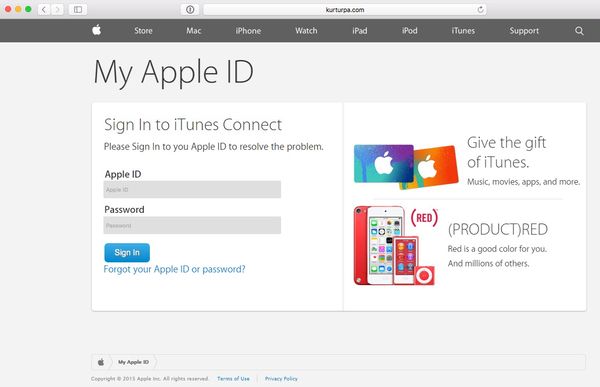
Task: Open the search magnifier icon
Action: click(x=579, y=31)
